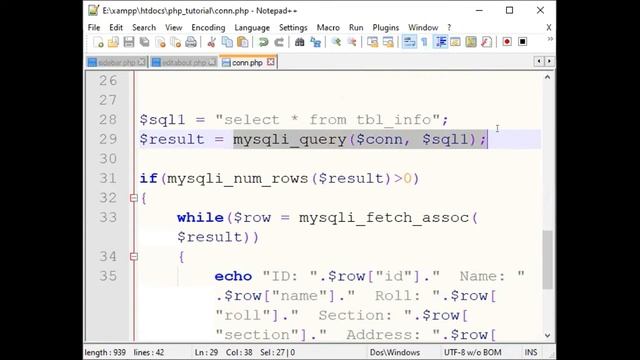Open the Function List panel icon

tap(487, 42)
